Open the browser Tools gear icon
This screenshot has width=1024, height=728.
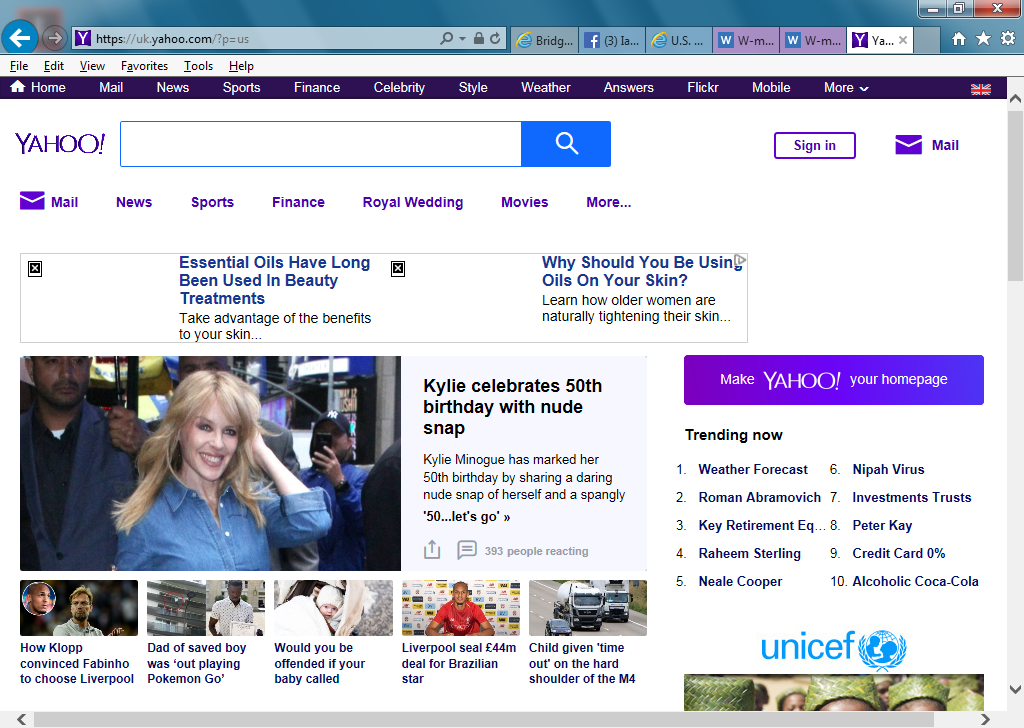(x=1008, y=39)
